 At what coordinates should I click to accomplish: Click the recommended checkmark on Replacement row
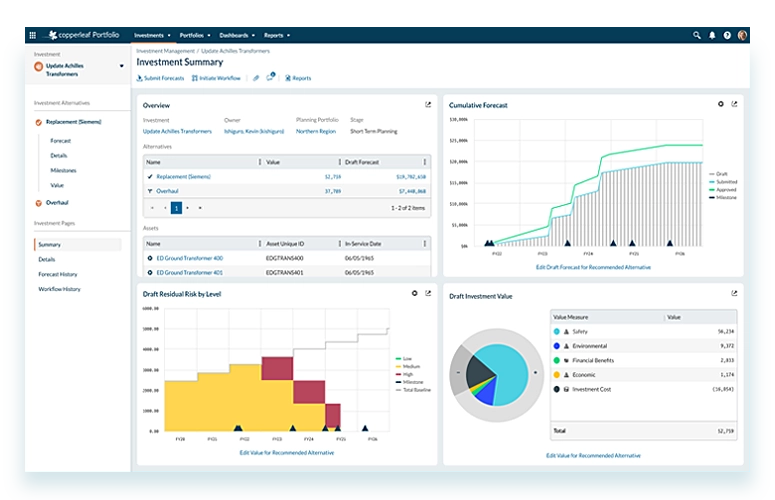(150, 176)
